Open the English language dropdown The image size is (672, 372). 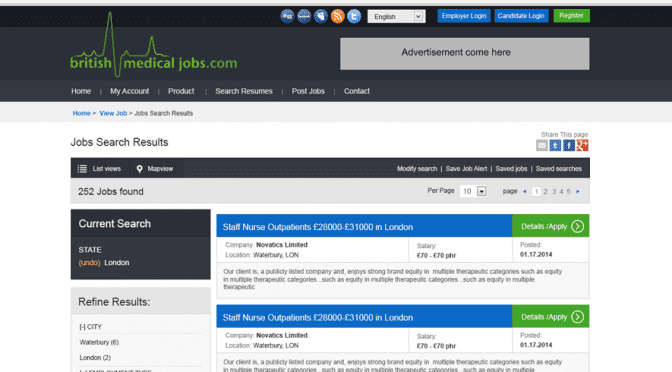pos(396,16)
